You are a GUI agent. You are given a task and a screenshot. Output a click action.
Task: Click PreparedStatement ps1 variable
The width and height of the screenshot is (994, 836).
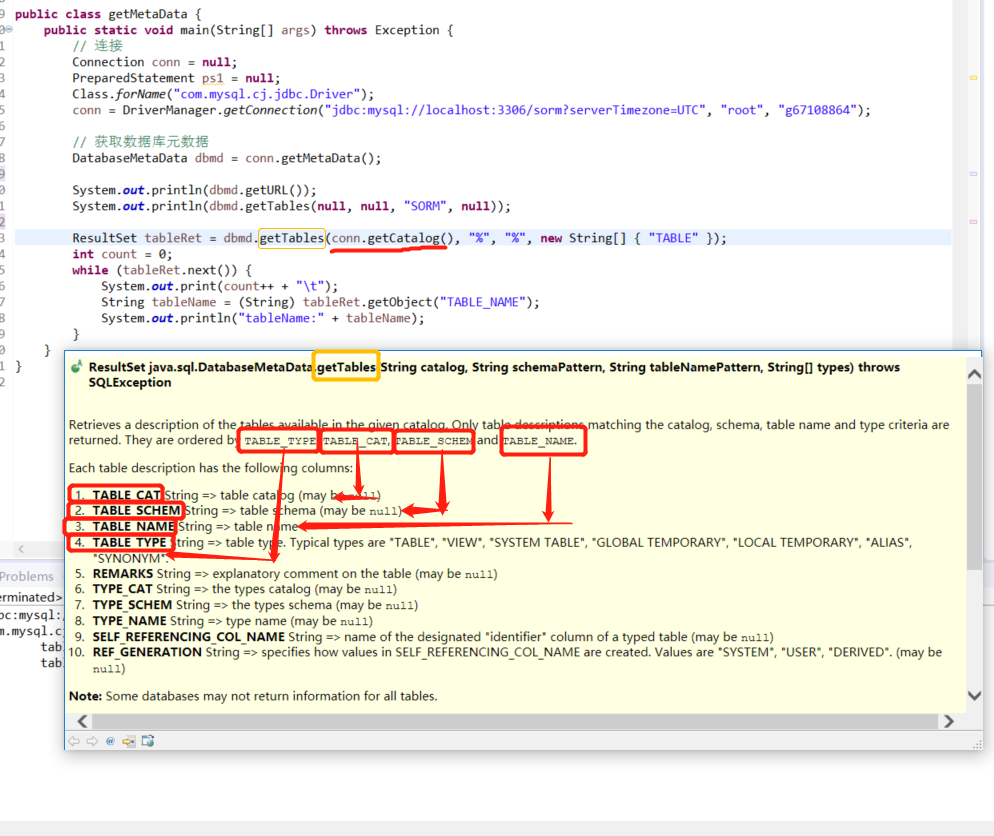pos(212,78)
